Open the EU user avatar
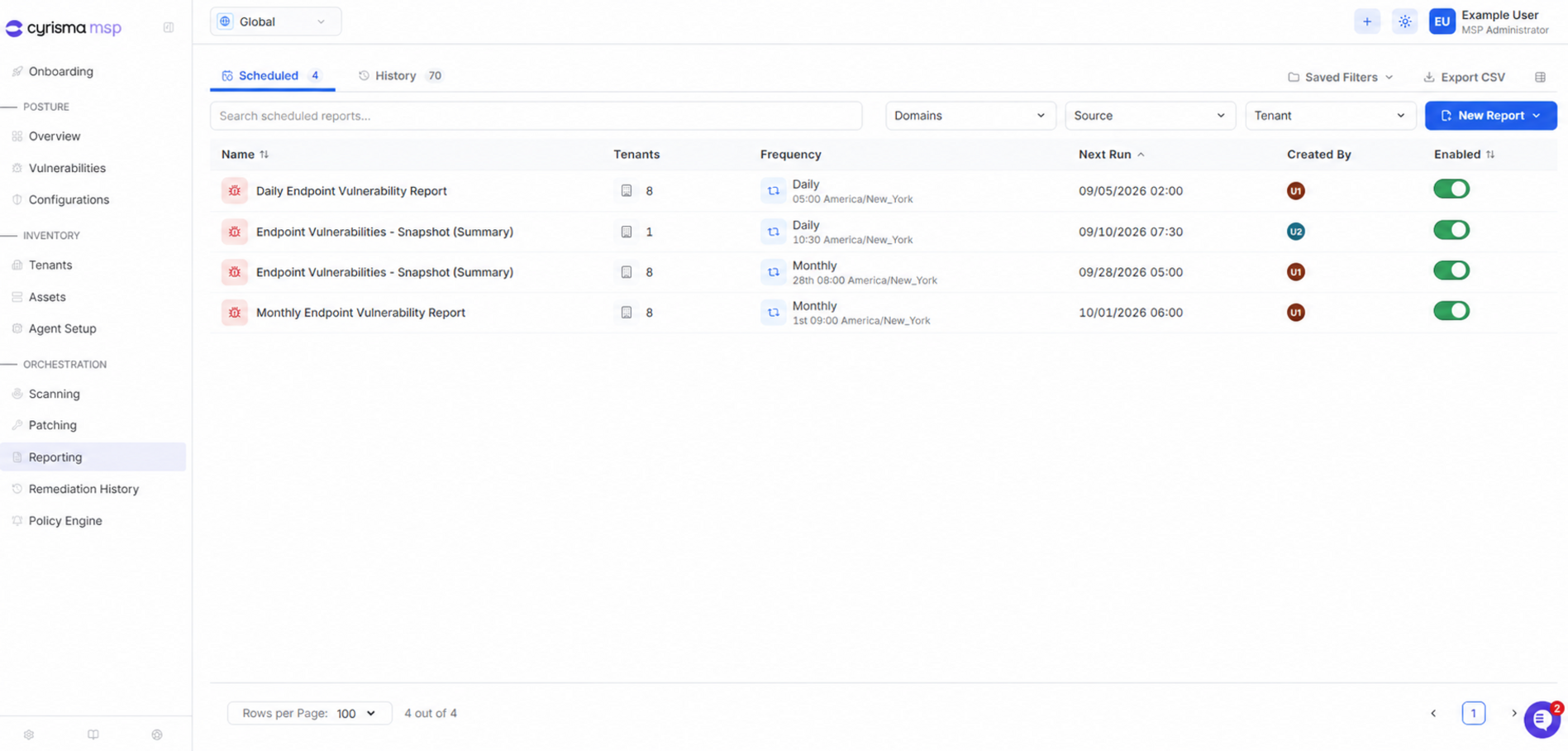Image resolution: width=1568 pixels, height=751 pixels. [1442, 22]
